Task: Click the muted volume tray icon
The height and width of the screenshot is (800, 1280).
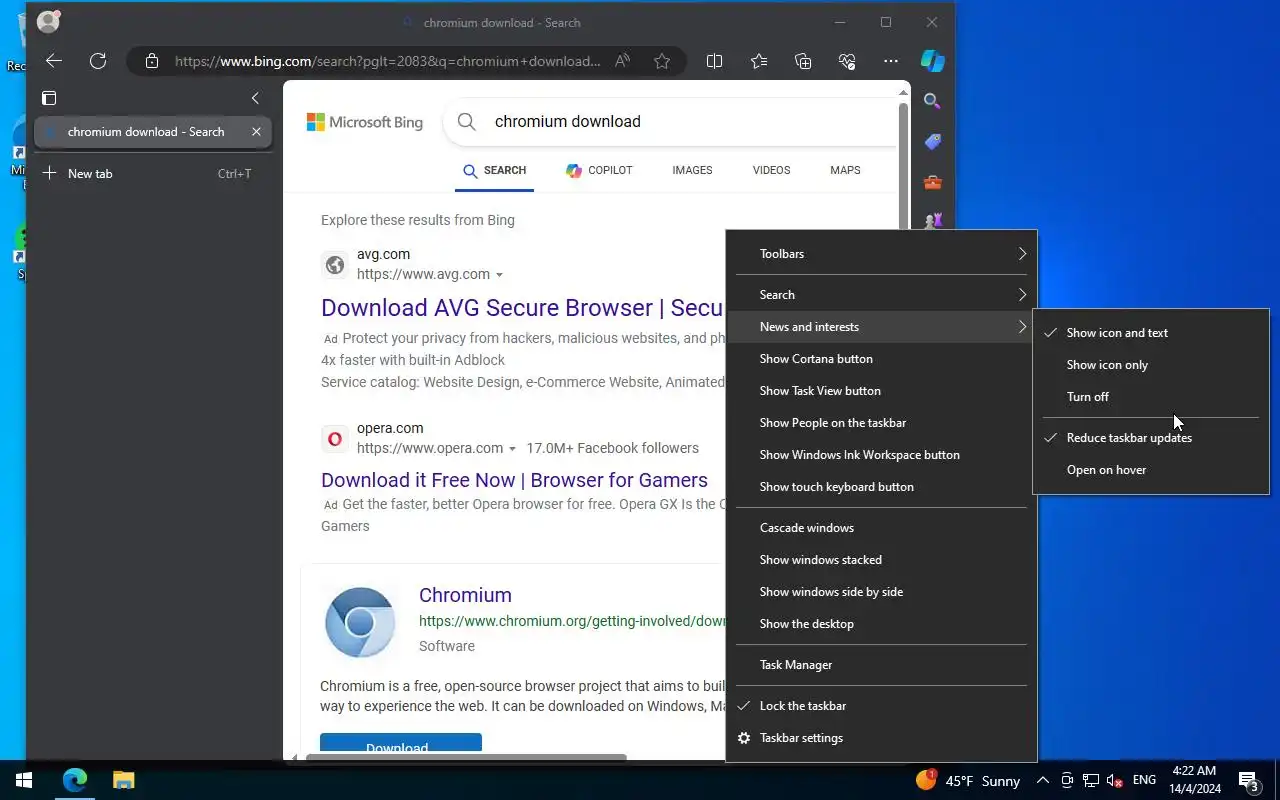Action: pos(1114,781)
